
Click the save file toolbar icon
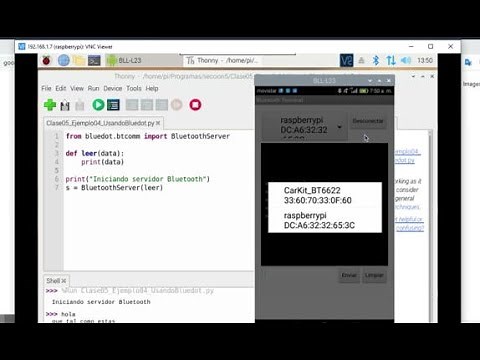80,105
